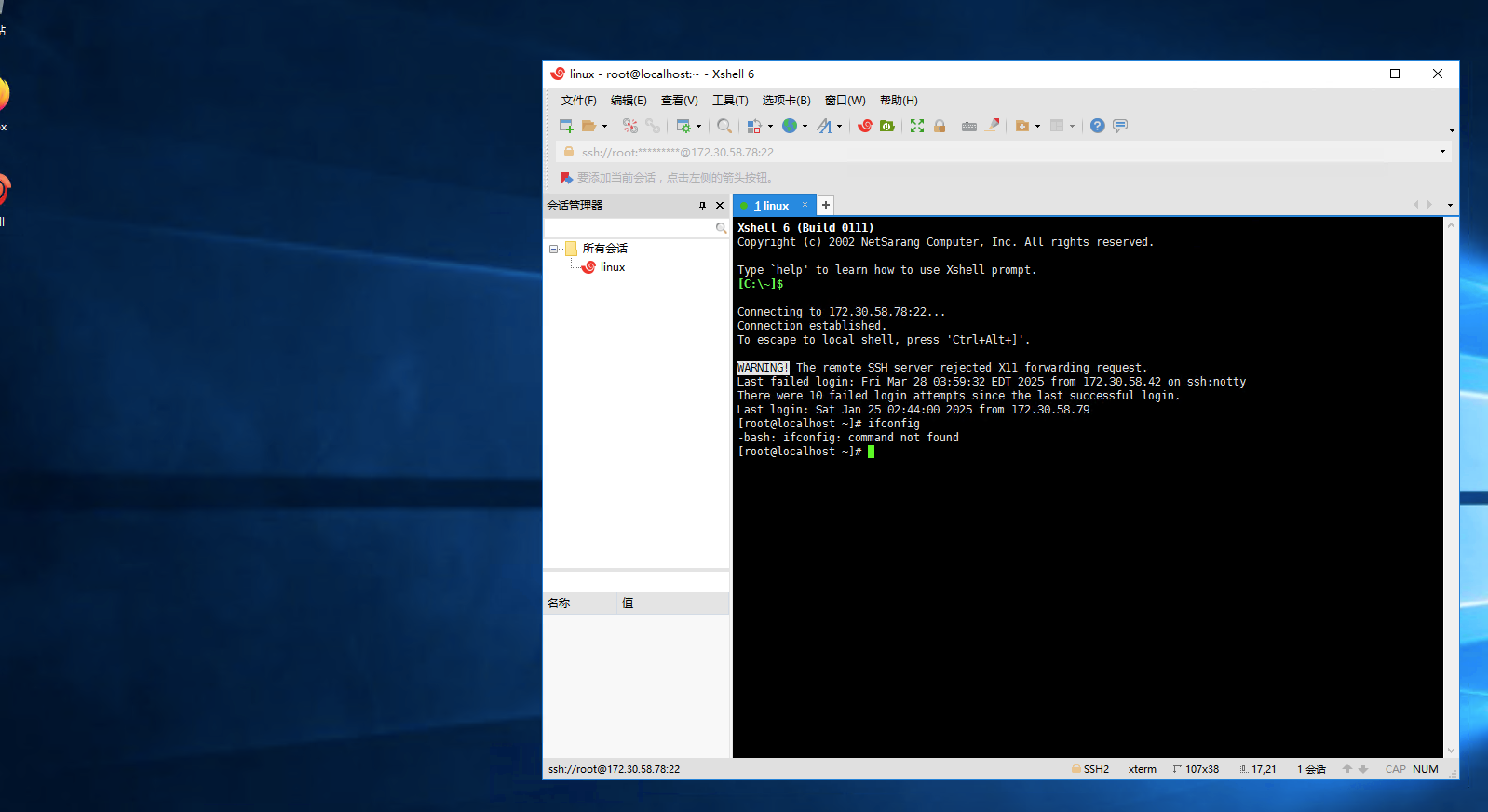
Task: Open the 编辑(E) menu
Action: click(x=629, y=101)
